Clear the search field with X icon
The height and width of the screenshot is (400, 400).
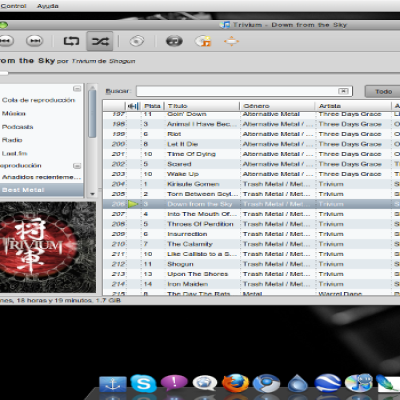pyautogui.click(x=343, y=91)
